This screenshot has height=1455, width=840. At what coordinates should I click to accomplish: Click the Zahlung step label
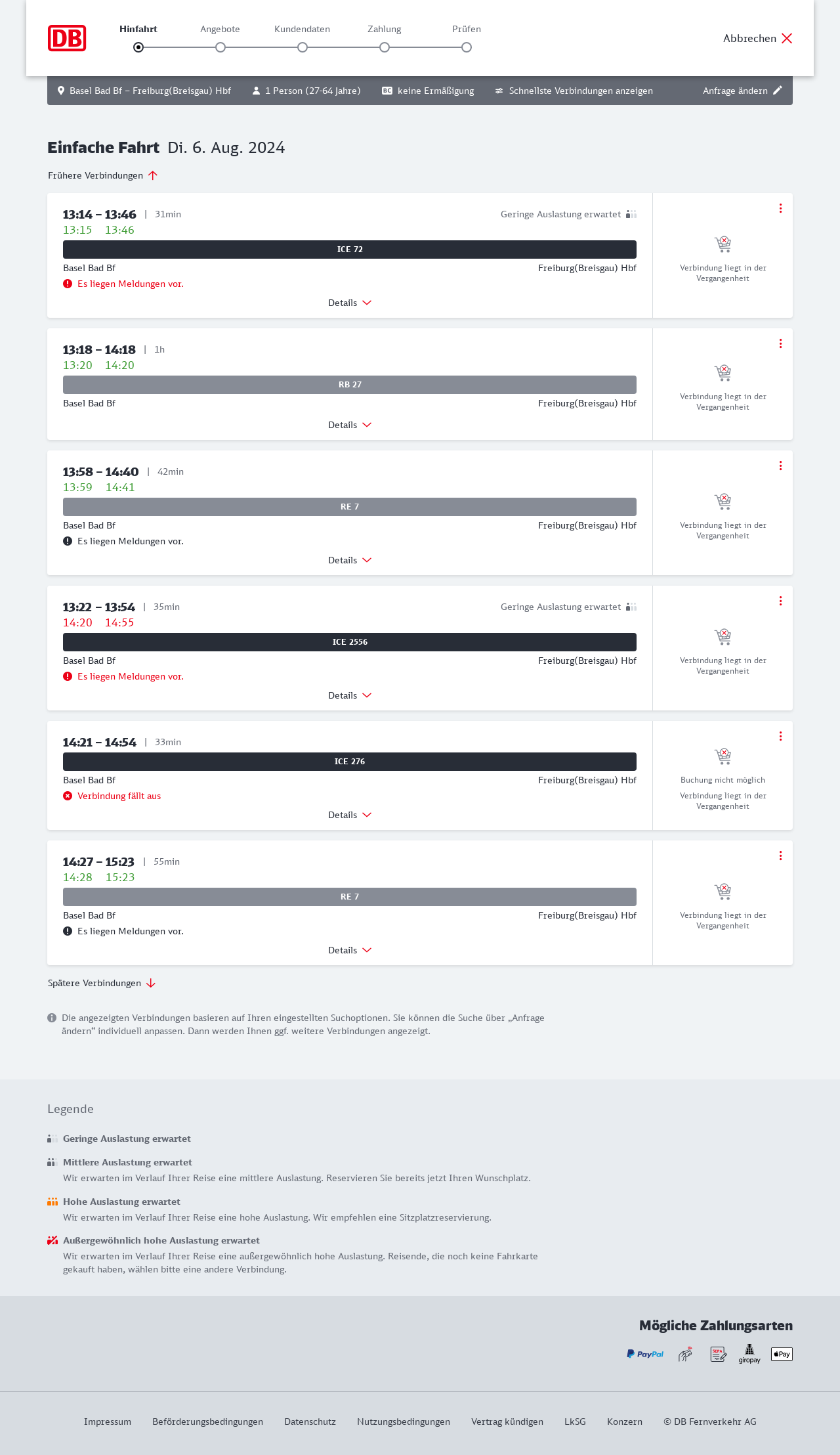pos(385,29)
